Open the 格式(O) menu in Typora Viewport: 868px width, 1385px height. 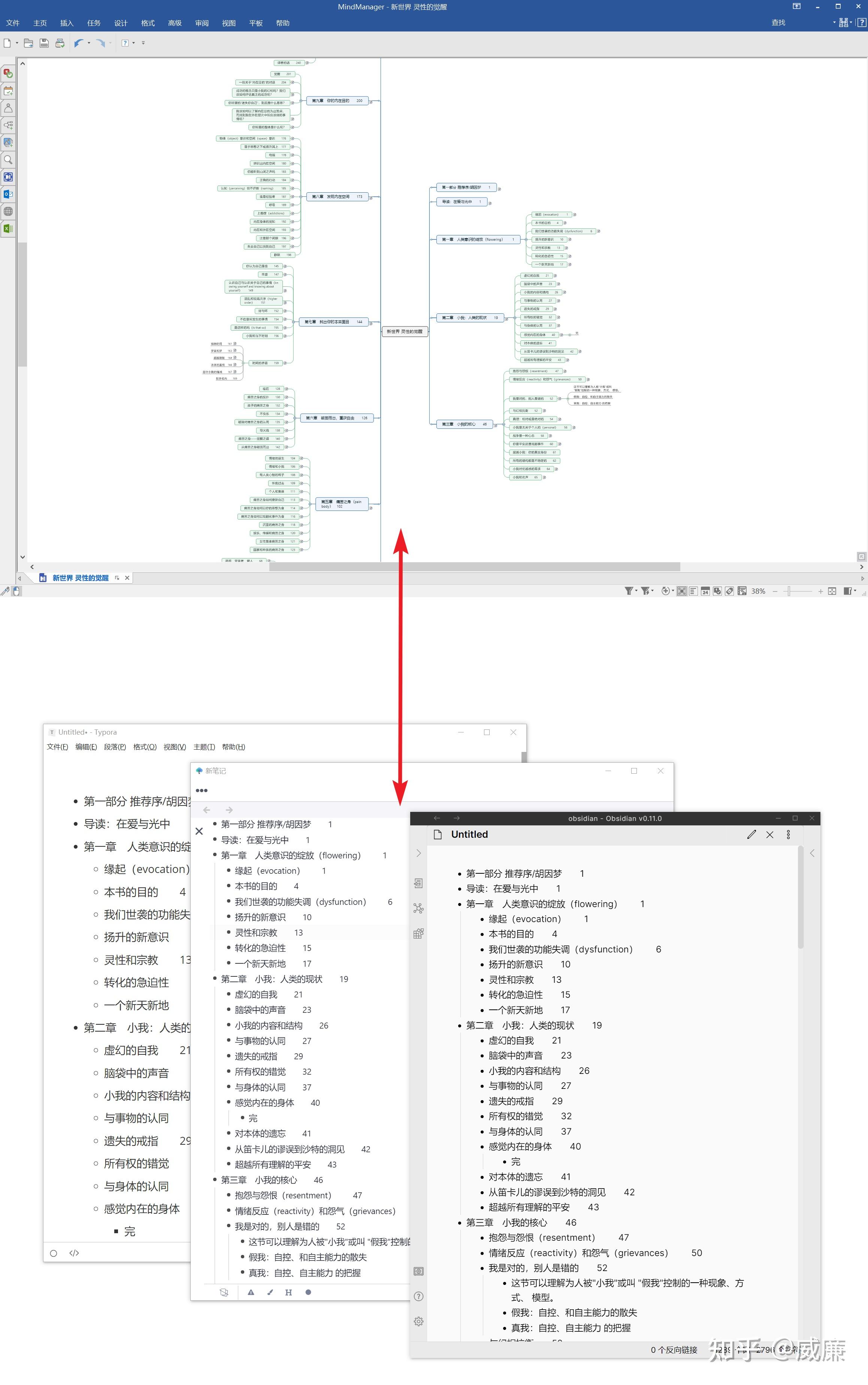[145, 747]
